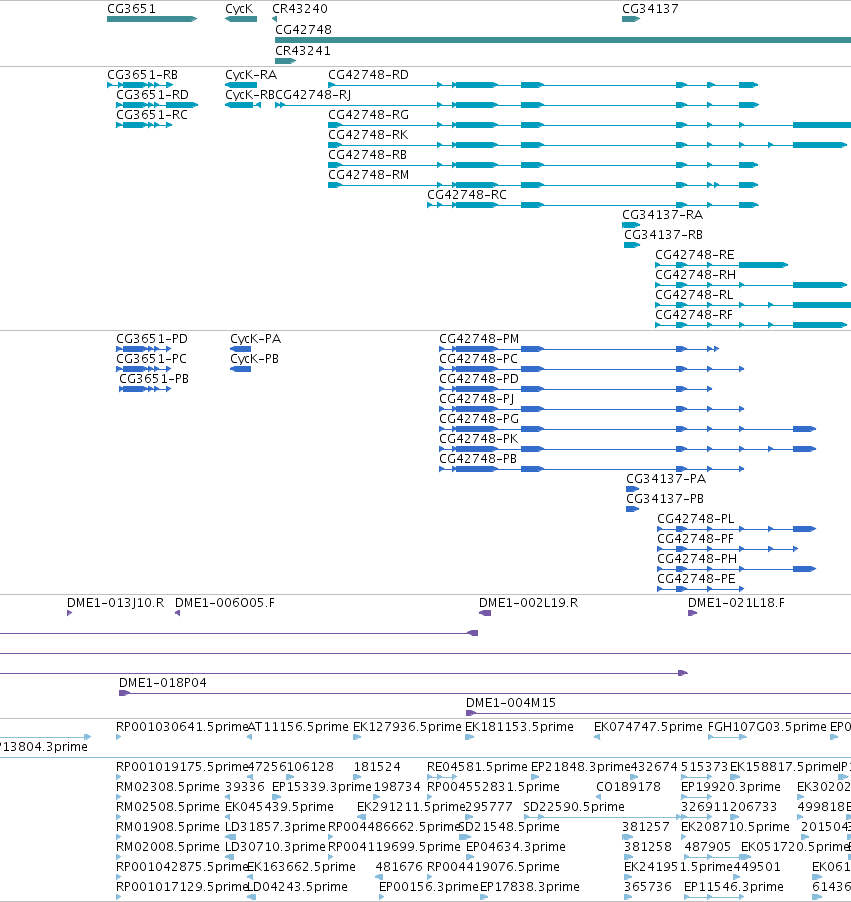
Task: Select the CycK-RA transcript
Action: tap(241, 85)
